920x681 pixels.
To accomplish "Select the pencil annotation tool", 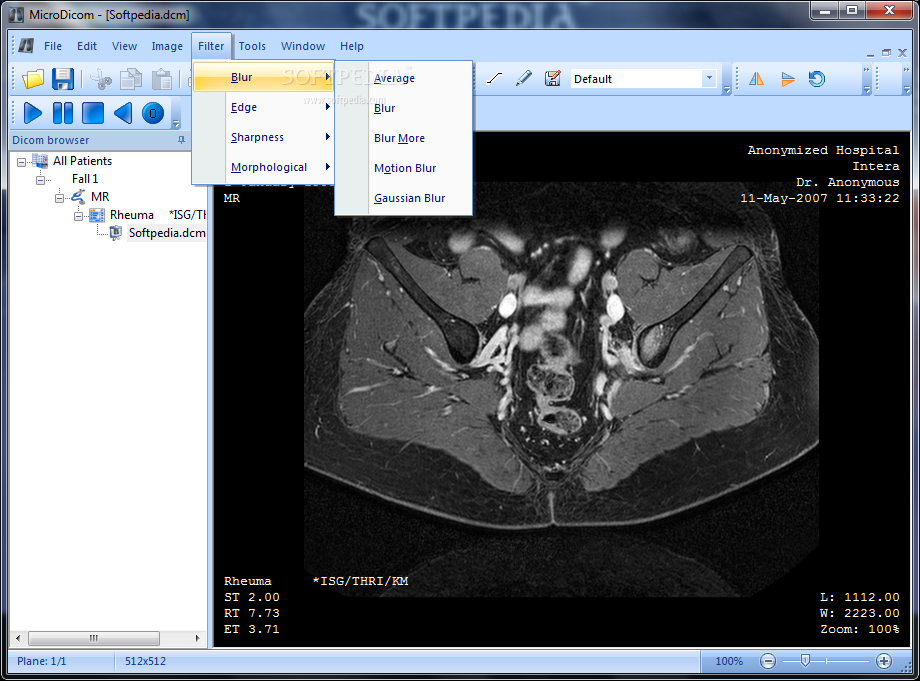I will (523, 78).
